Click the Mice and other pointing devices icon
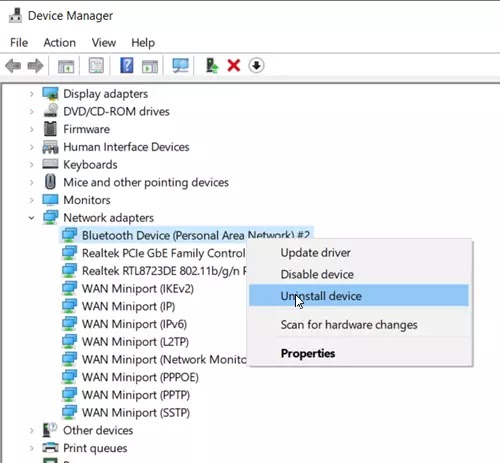The height and width of the screenshot is (463, 500). tap(50, 182)
